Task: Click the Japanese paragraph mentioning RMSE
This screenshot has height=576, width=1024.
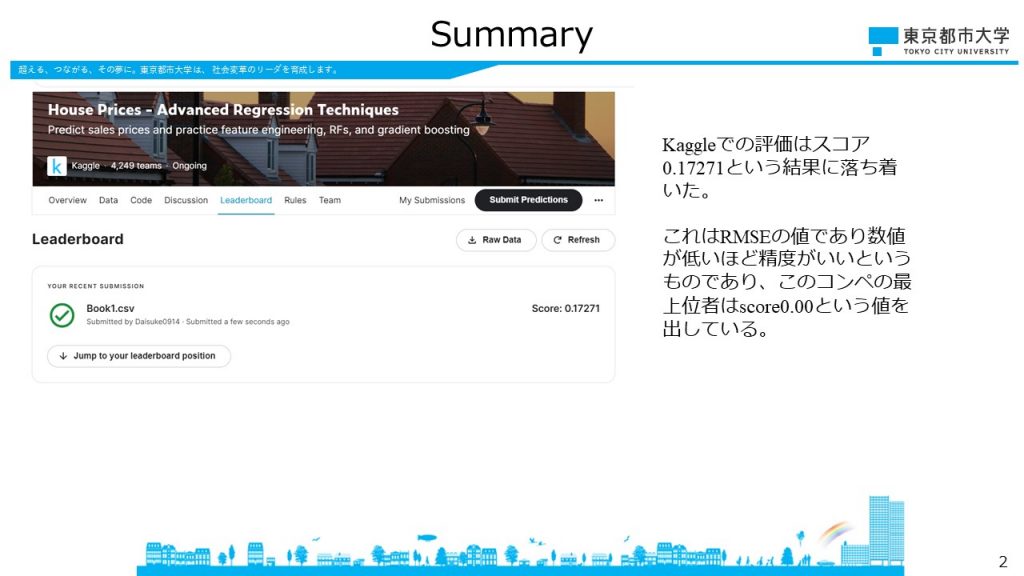Action: coord(787,281)
